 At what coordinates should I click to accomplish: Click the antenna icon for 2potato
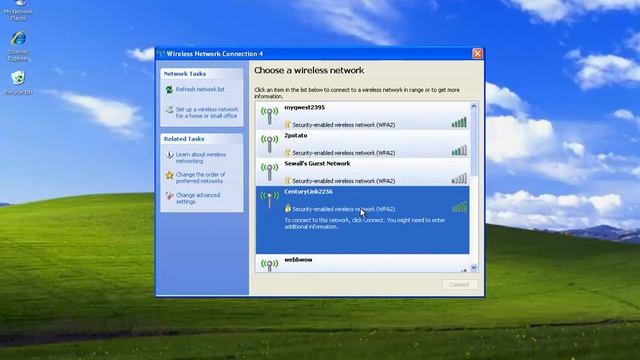[269, 144]
